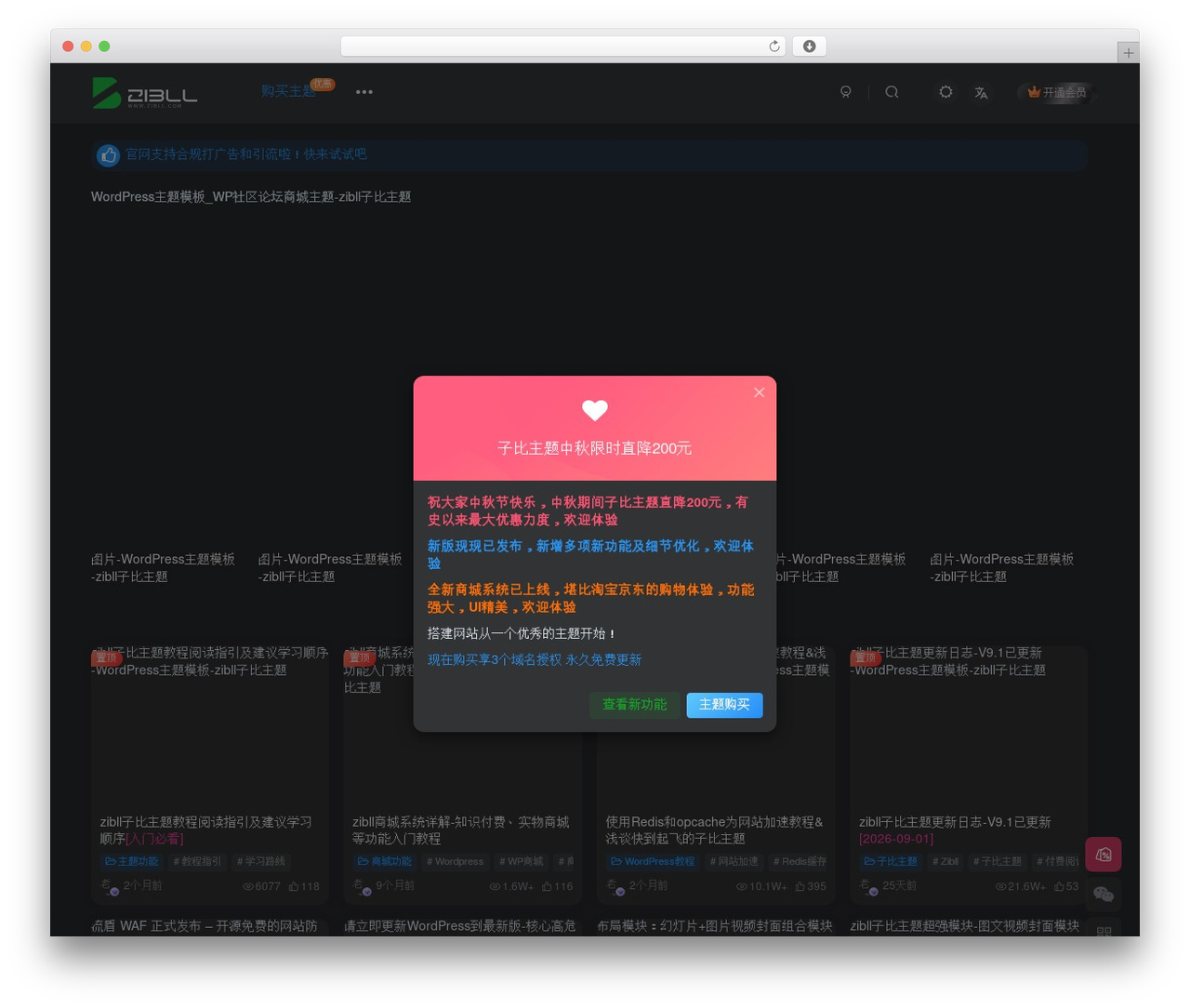
Task: Click the browser address bar field
Action: pyautogui.click(x=562, y=46)
